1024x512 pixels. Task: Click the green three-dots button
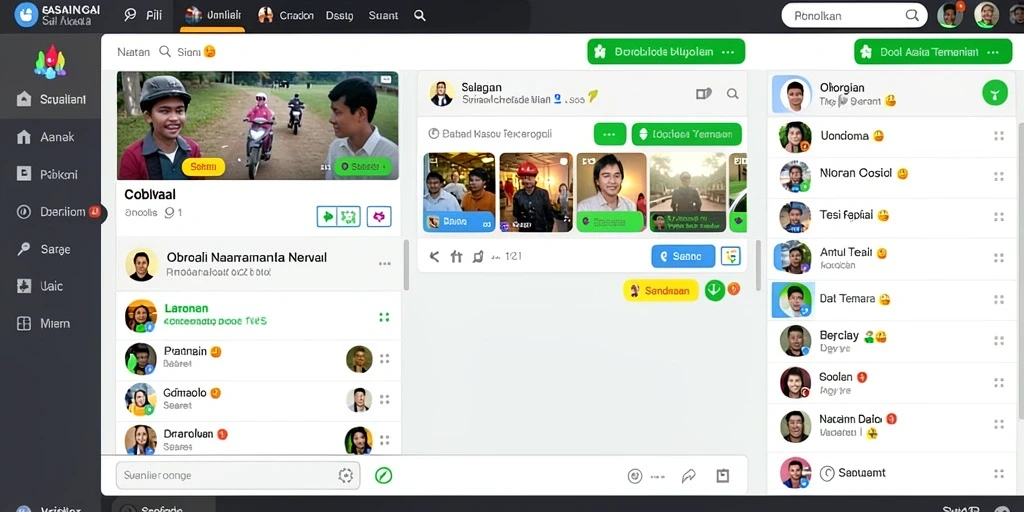610,135
